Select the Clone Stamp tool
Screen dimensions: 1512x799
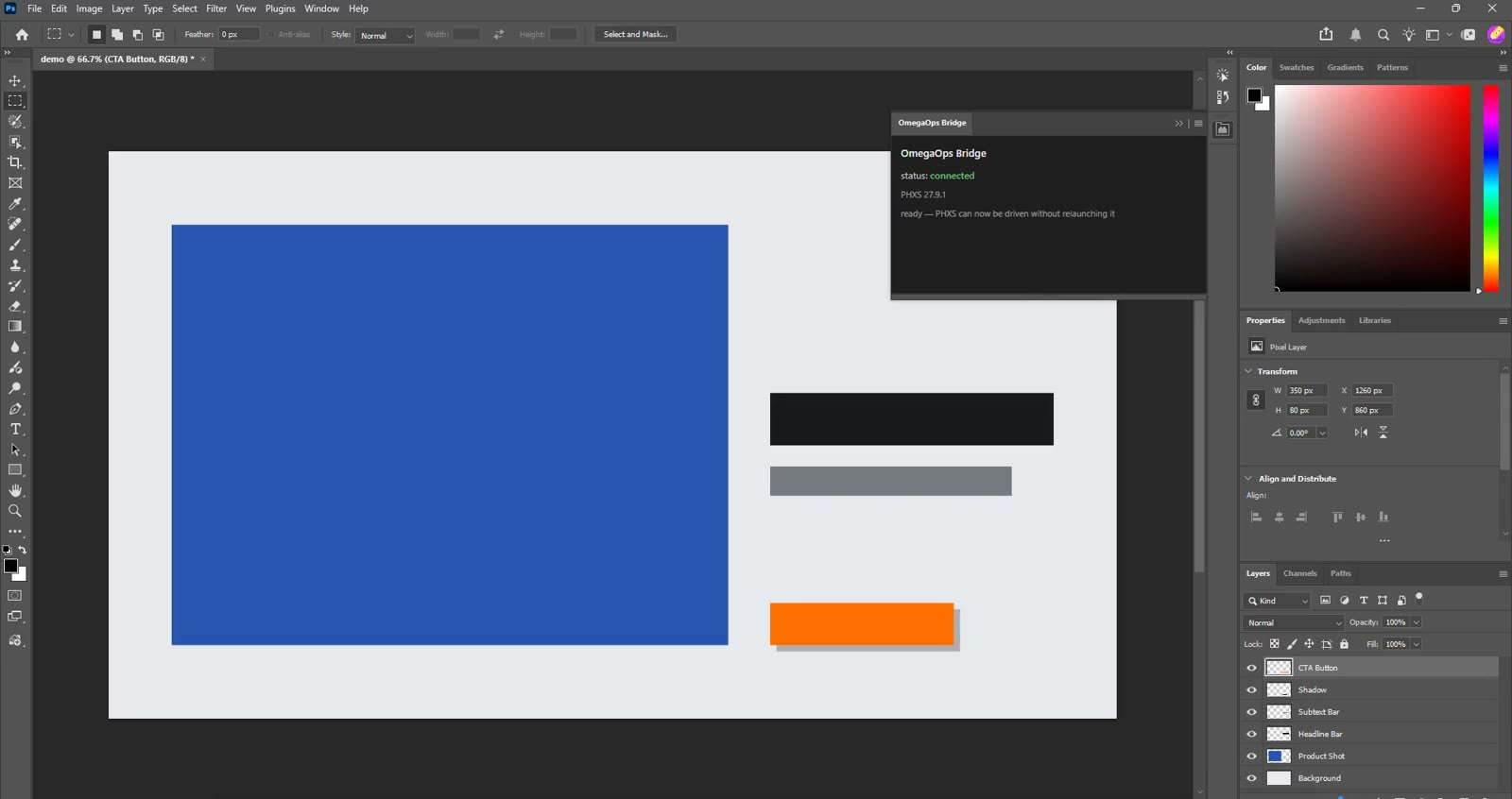pos(15,265)
